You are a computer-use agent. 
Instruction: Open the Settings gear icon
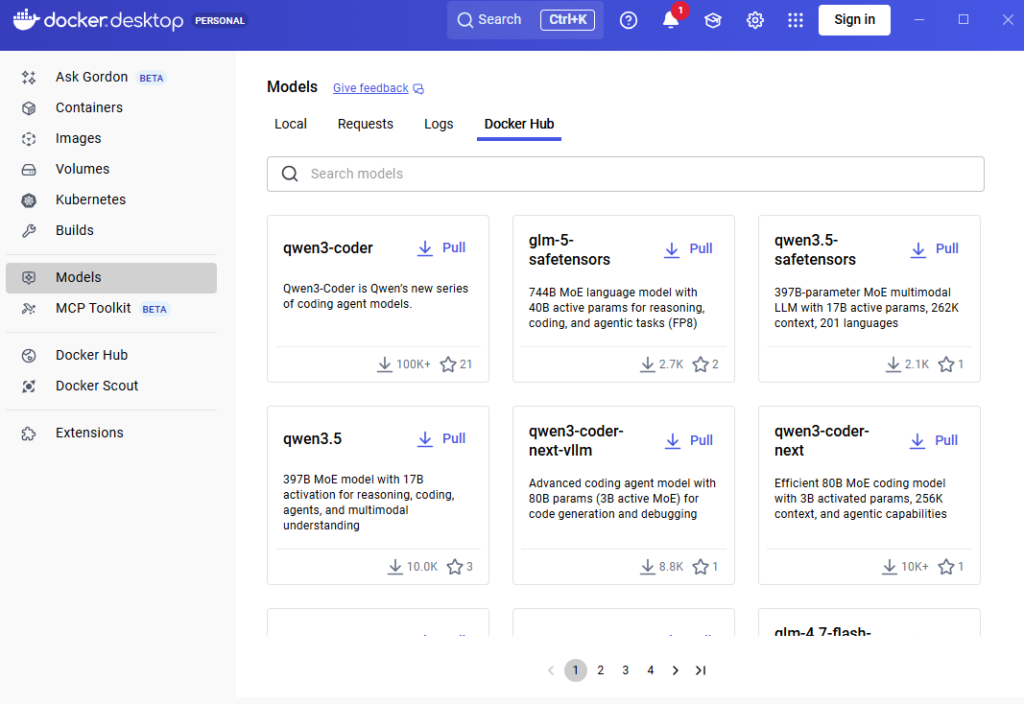tap(755, 20)
